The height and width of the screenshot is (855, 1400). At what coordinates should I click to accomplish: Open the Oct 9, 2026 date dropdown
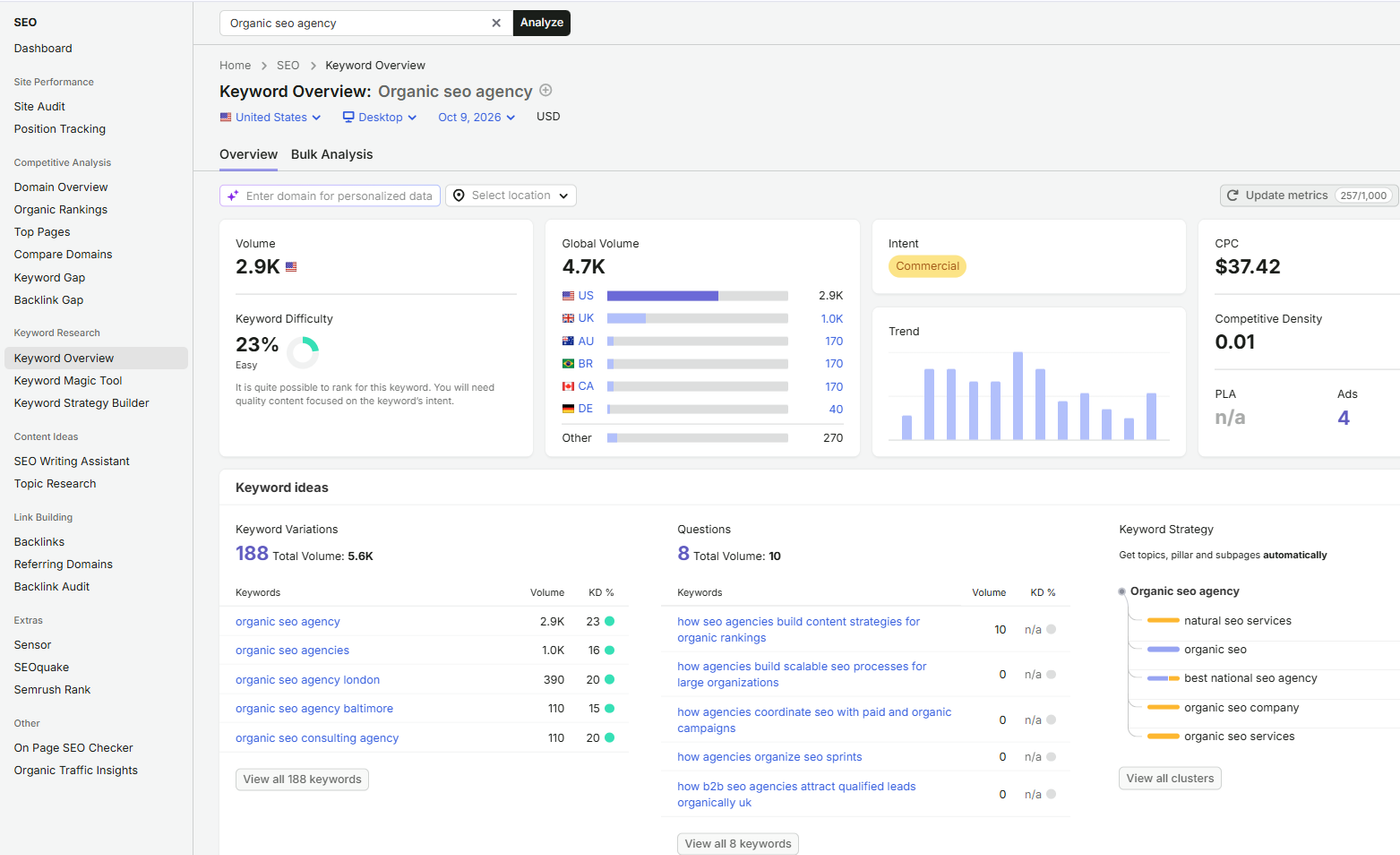point(477,117)
